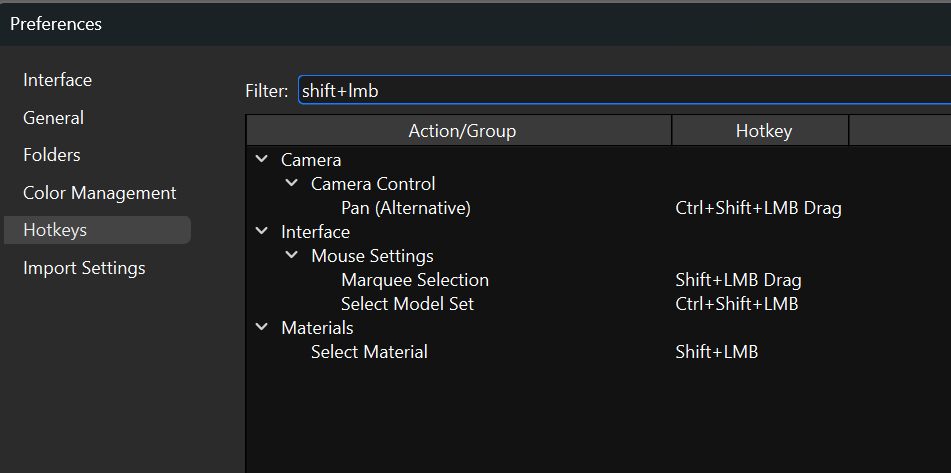Click the Ctrl+Shift+LMB Drag hotkey cell
The image size is (951, 473).
pos(758,208)
